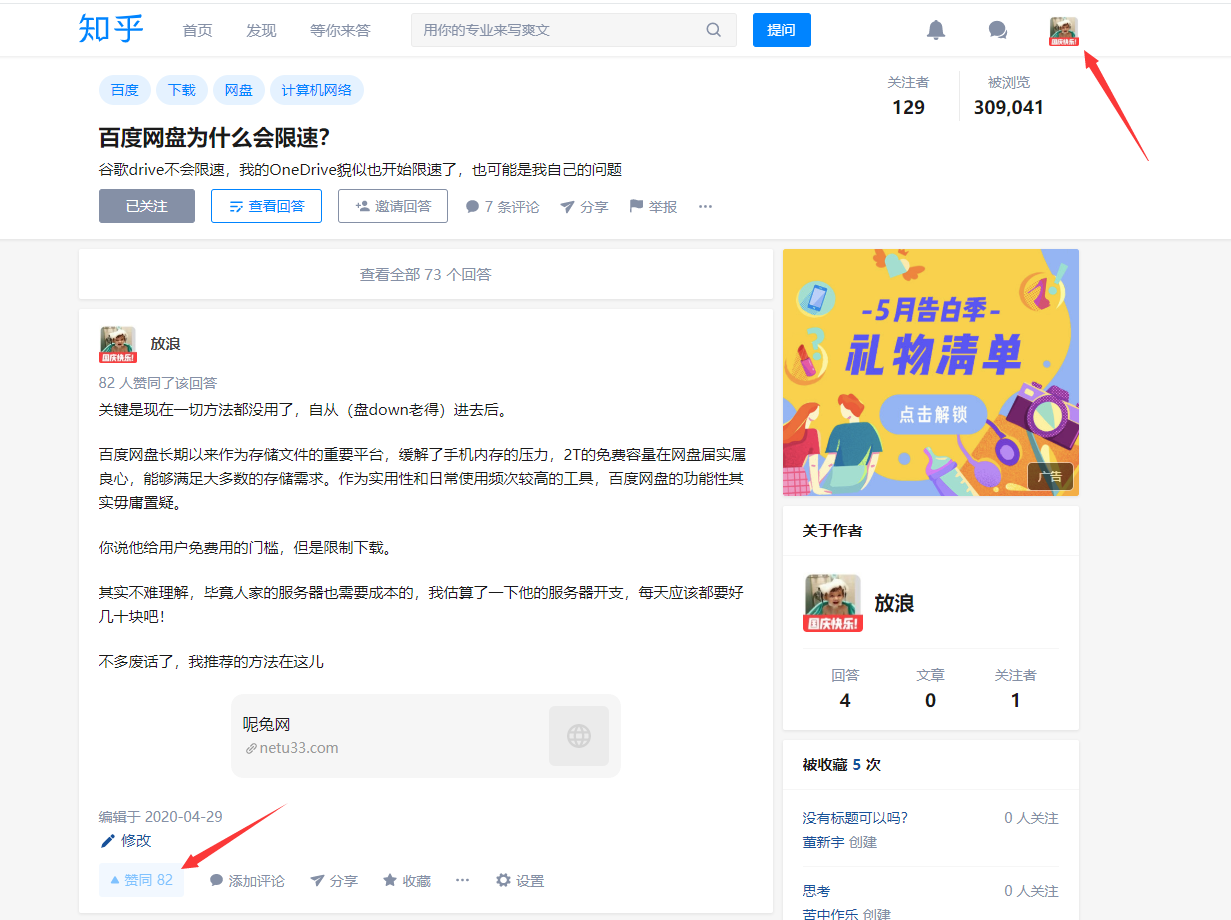Share the question via 分享 in header
The height and width of the screenshot is (920, 1231).
pos(584,207)
